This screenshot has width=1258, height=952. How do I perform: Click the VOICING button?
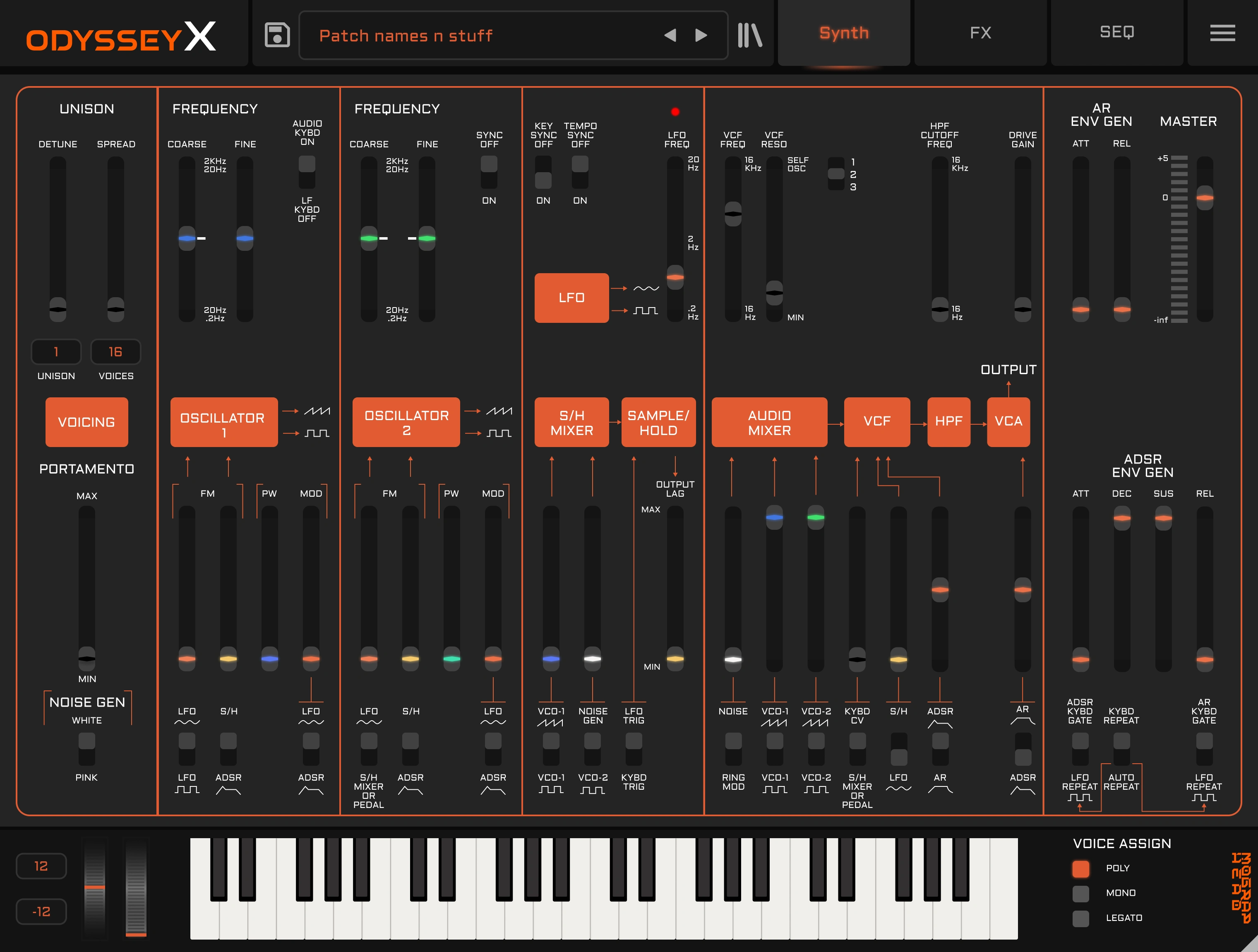86,422
